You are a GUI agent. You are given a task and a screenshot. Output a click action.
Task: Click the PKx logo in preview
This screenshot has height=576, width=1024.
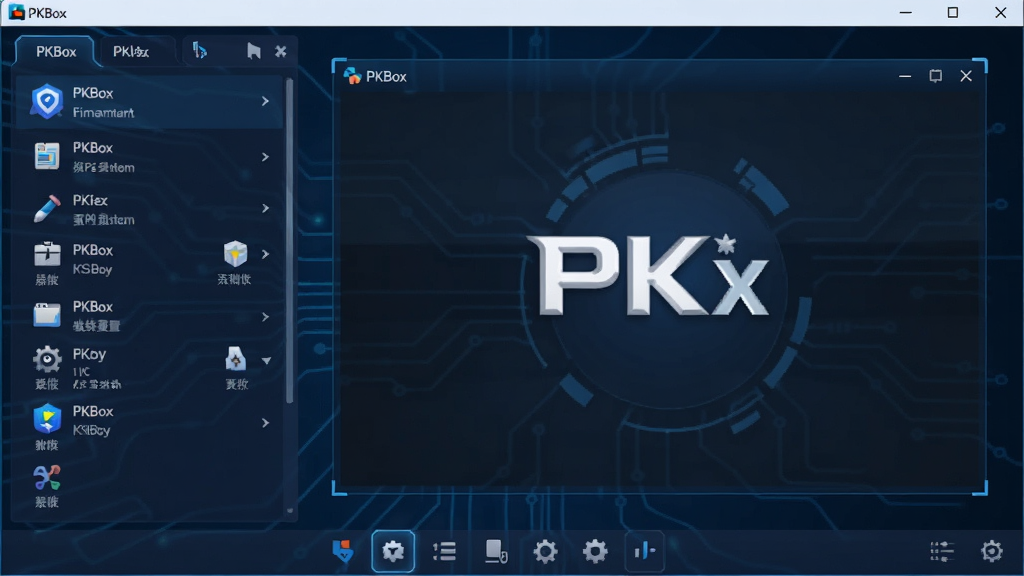pos(648,276)
